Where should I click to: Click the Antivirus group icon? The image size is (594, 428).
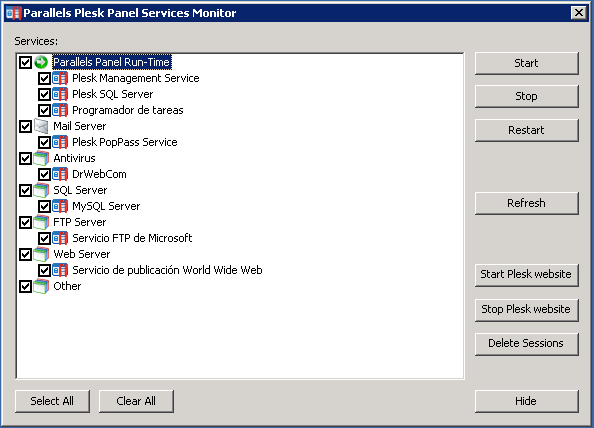click(x=41, y=158)
